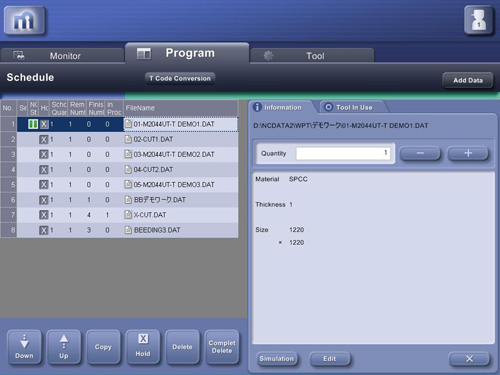Close the information panel with X button
The image size is (500, 375).
(469, 359)
